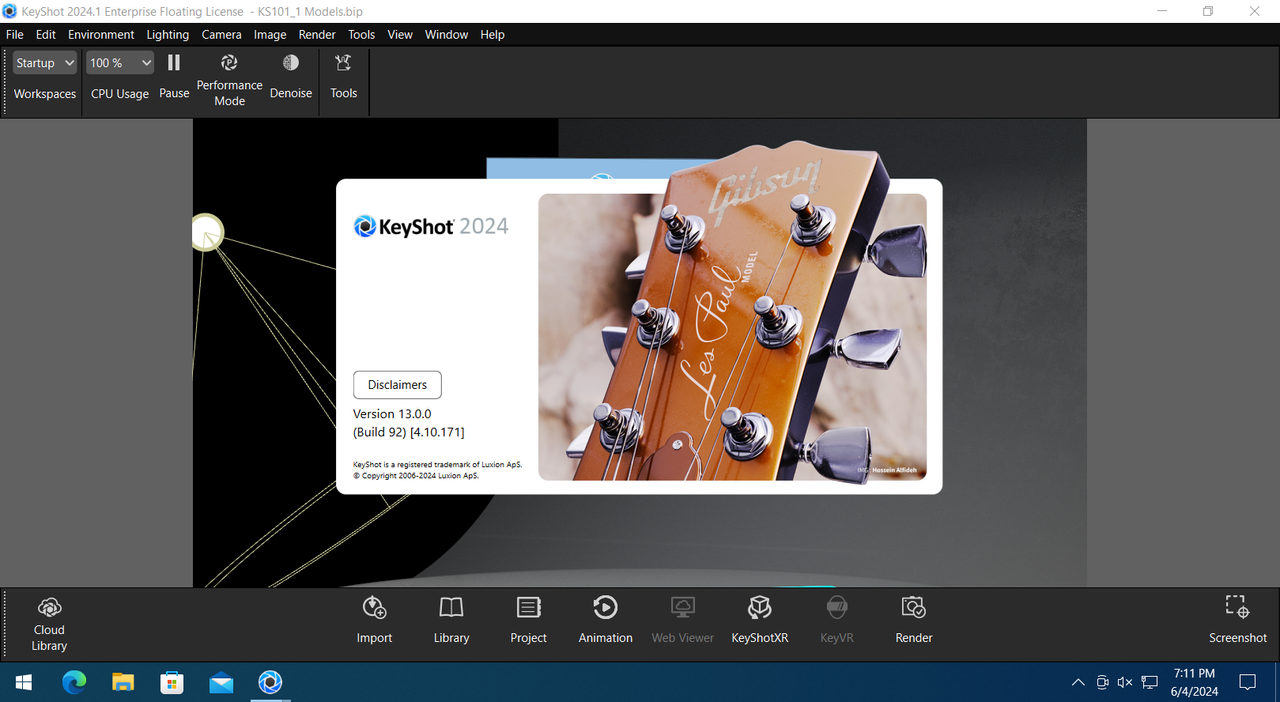
Task: Open the Tools menu in menu bar
Action: coord(361,34)
